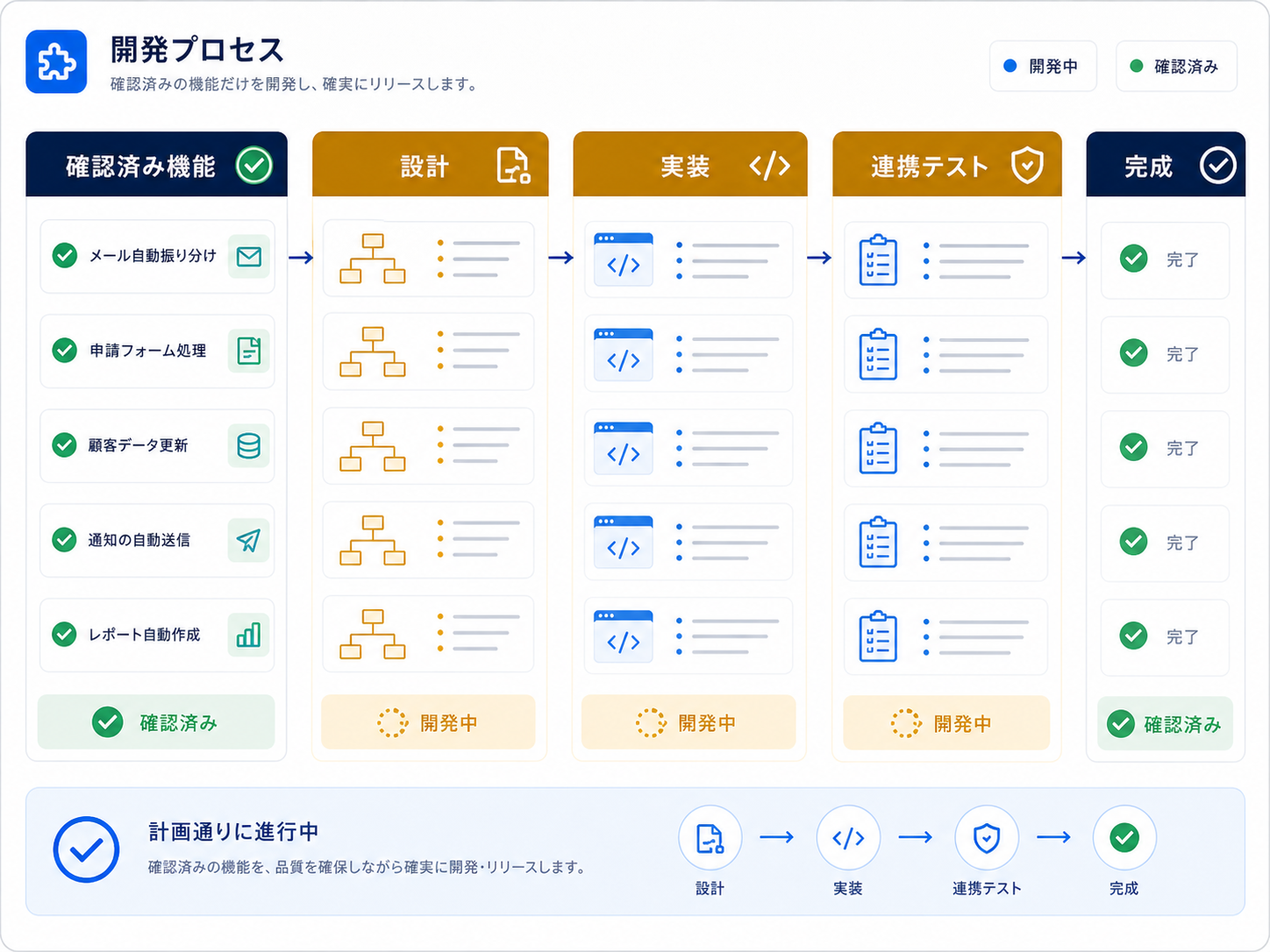Click the 完成 green check step in footer
Screen dimensions: 1270x952
(x=1124, y=837)
